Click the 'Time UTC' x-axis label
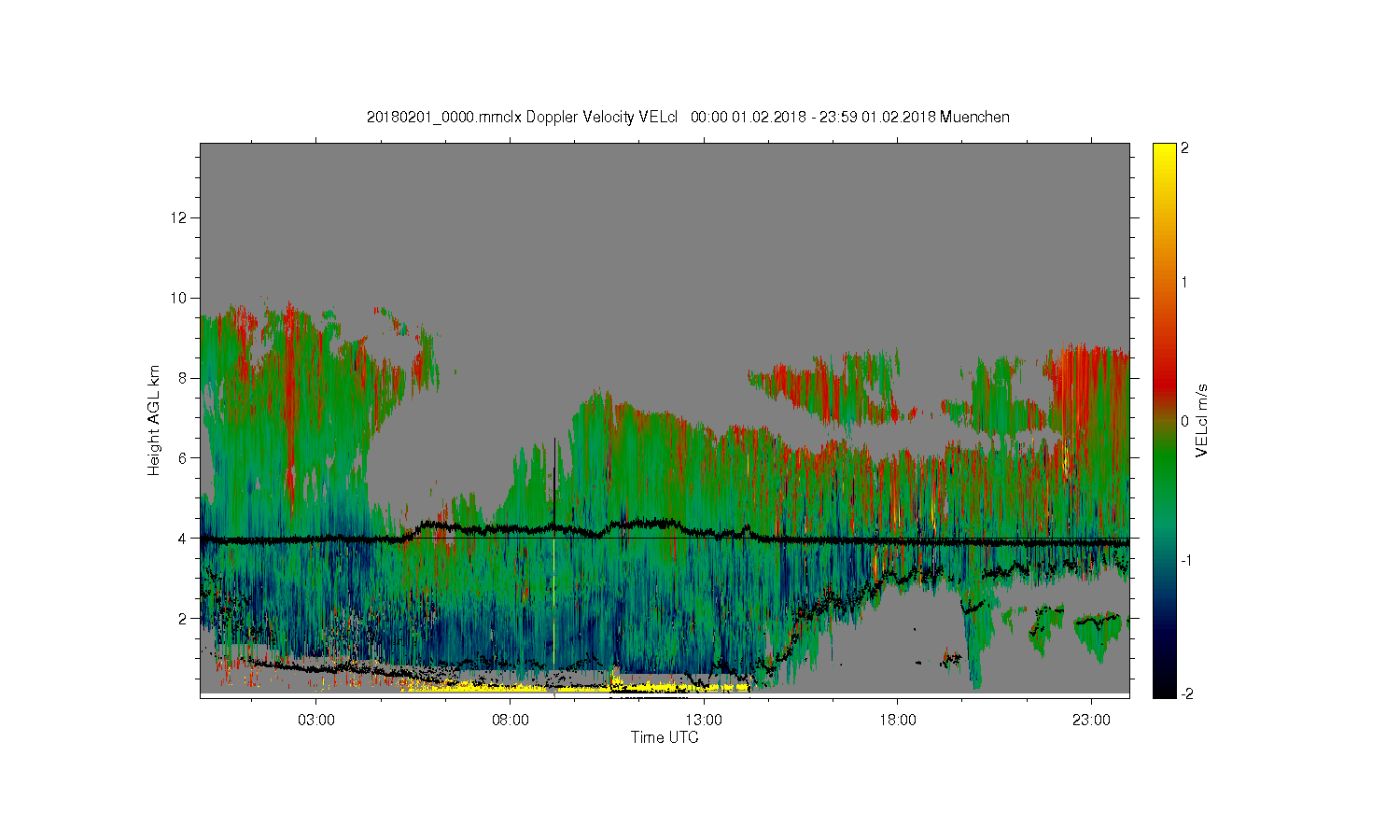The height and width of the screenshot is (840, 1400). [665, 737]
